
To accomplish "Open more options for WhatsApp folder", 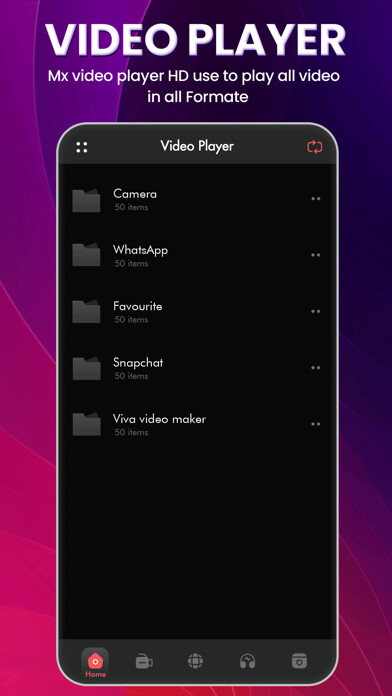I will [x=316, y=255].
